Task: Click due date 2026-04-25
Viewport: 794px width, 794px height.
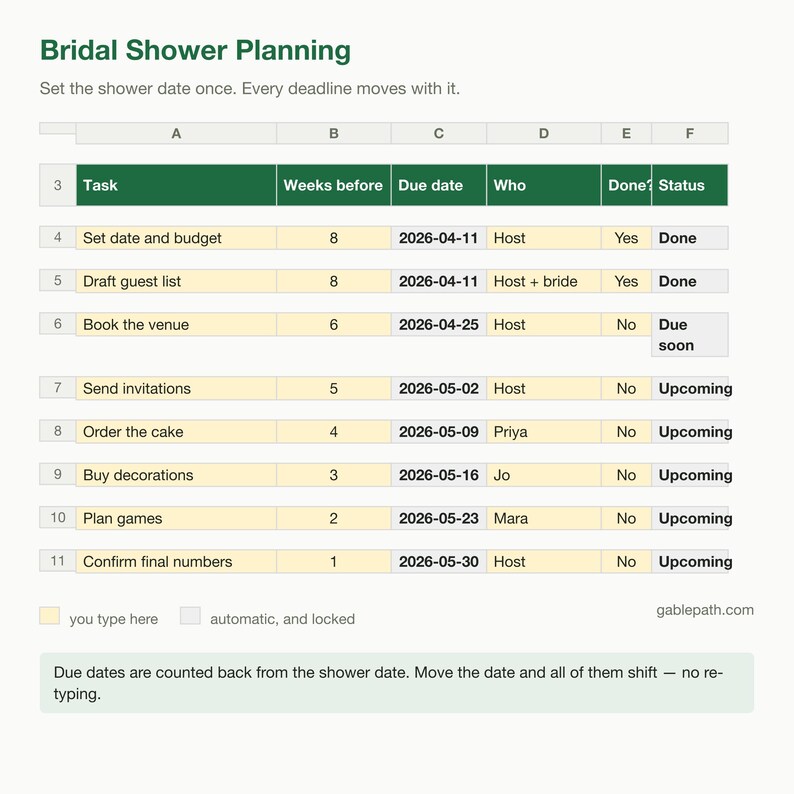Action: click(439, 325)
